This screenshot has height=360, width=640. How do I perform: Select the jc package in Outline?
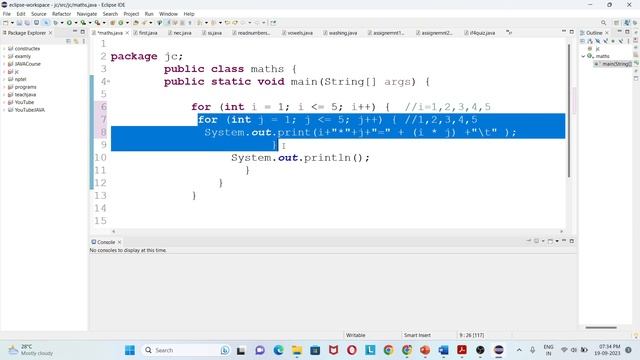pos(594,49)
